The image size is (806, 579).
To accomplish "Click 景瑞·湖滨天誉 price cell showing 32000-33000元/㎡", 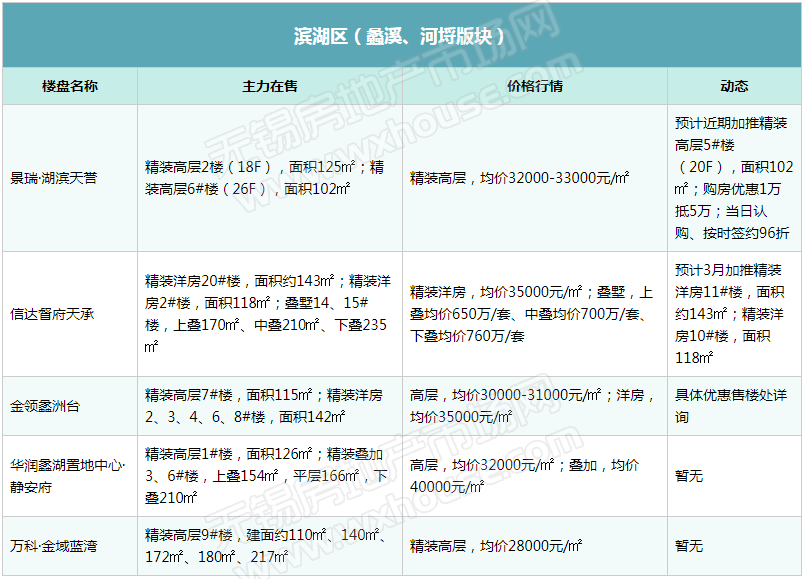I will coord(535,178).
